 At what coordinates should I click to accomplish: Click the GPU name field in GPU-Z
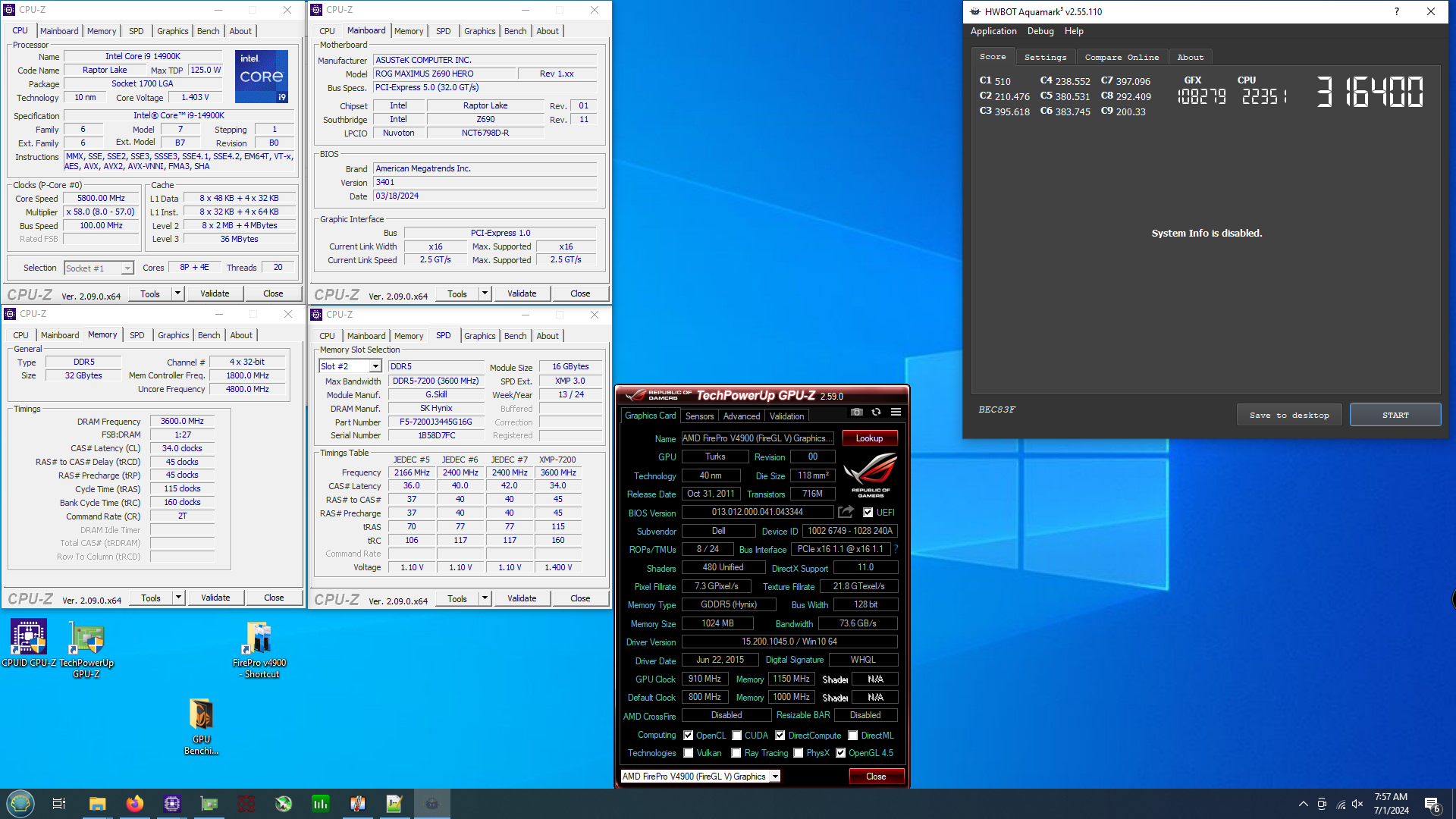point(757,438)
